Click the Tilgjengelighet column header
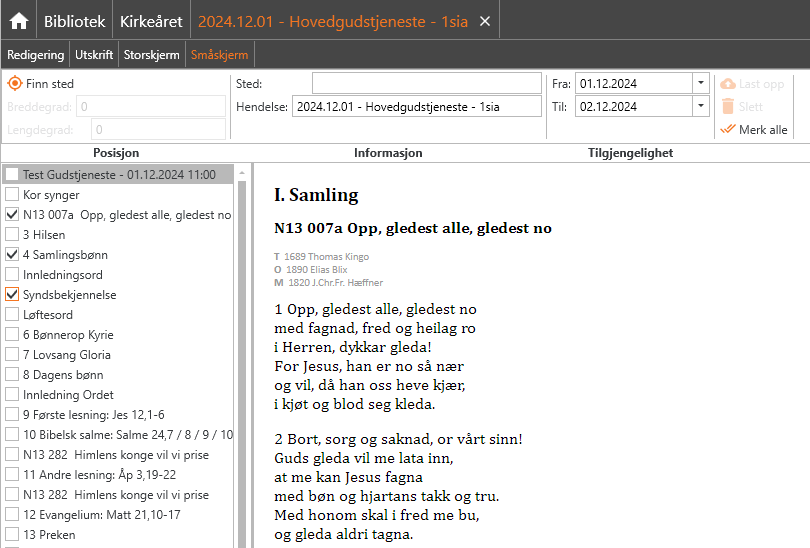 [630, 153]
